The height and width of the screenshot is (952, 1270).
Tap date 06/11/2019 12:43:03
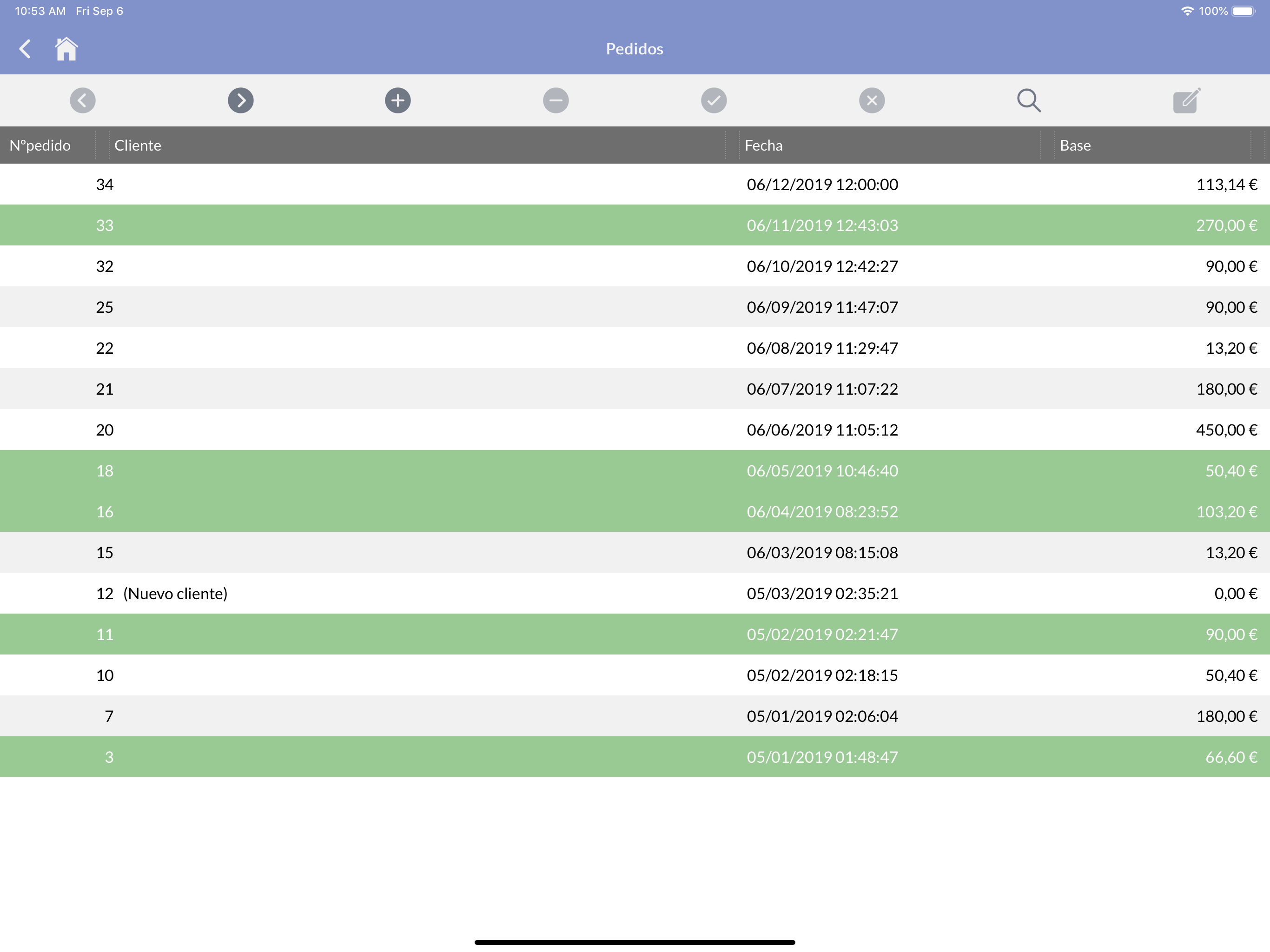822,225
